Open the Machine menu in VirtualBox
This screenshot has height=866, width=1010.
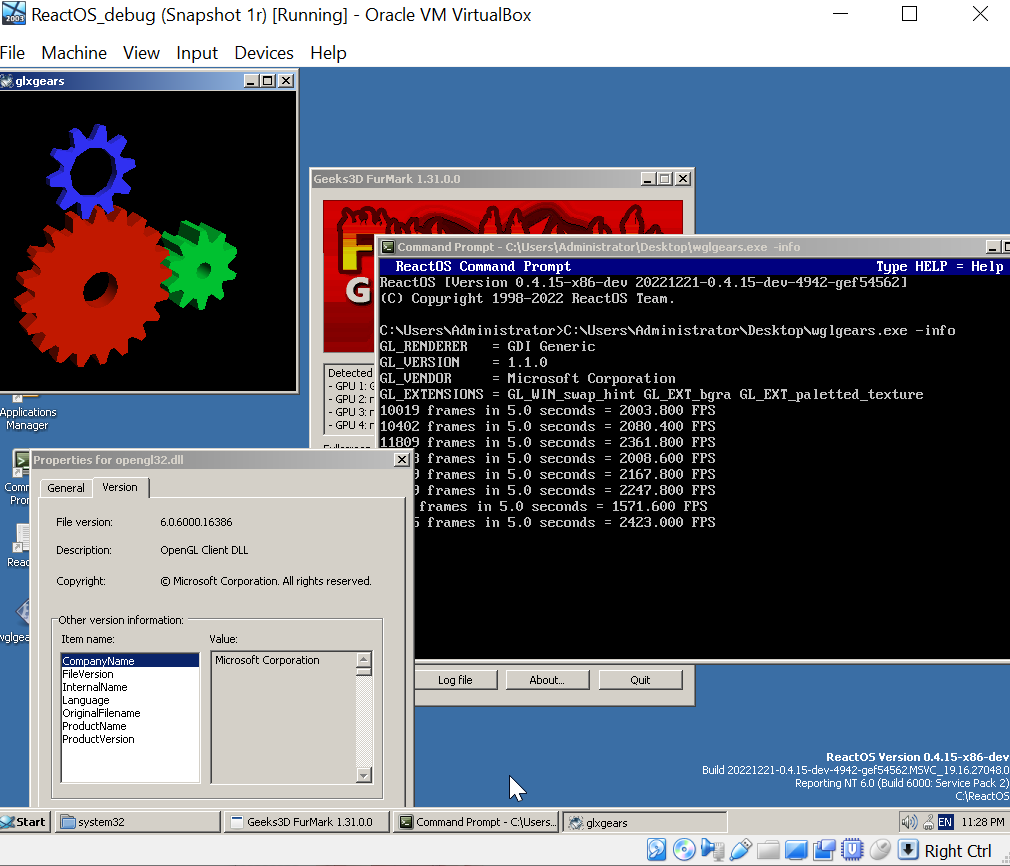pos(74,53)
